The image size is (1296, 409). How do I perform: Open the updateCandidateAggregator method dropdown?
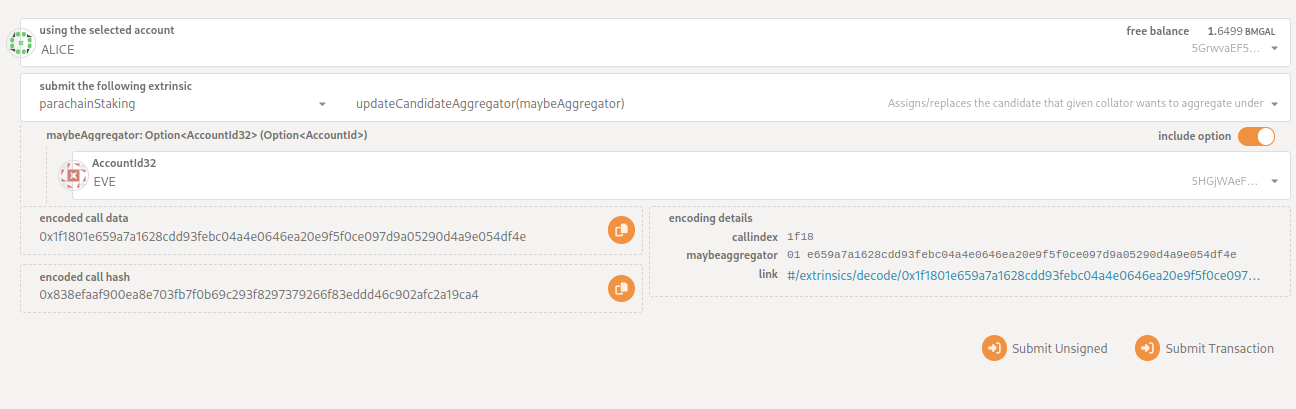point(1275,104)
